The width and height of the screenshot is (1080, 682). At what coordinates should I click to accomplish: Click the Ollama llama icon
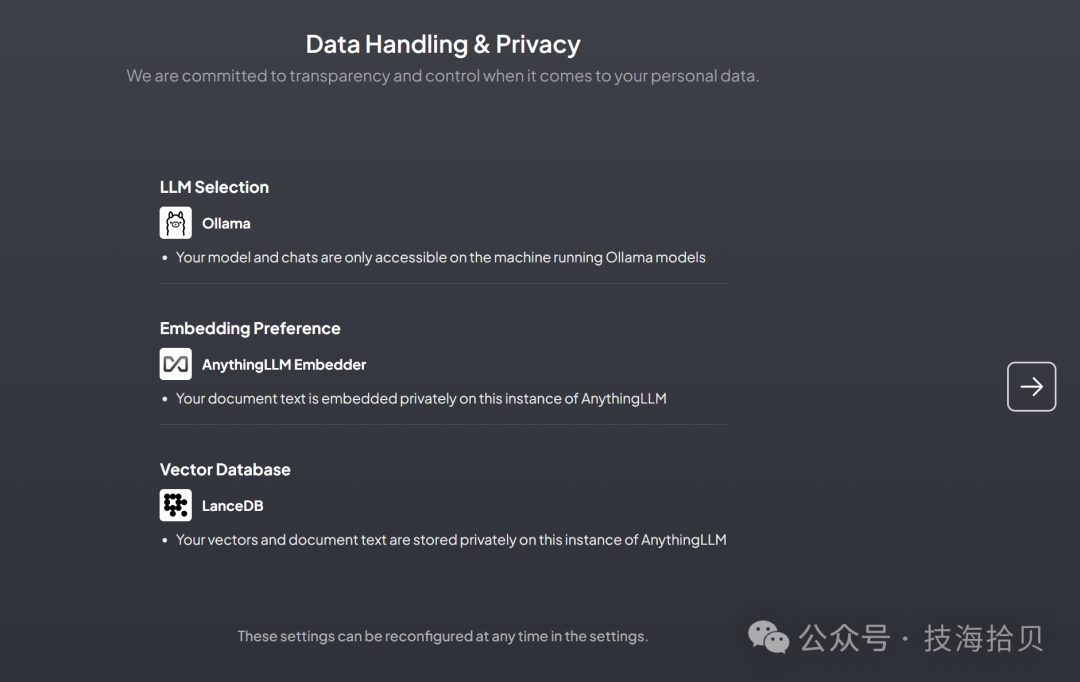176,223
